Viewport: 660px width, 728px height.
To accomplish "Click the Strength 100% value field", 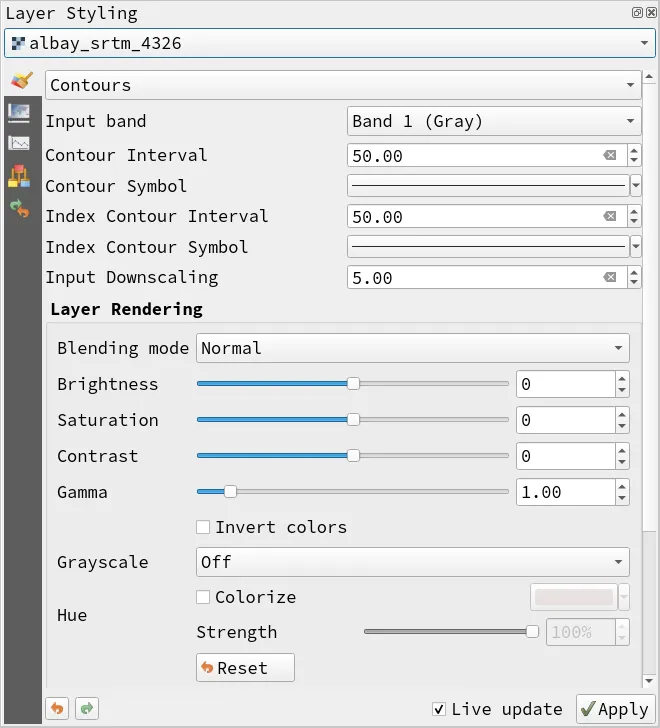I will [x=581, y=632].
